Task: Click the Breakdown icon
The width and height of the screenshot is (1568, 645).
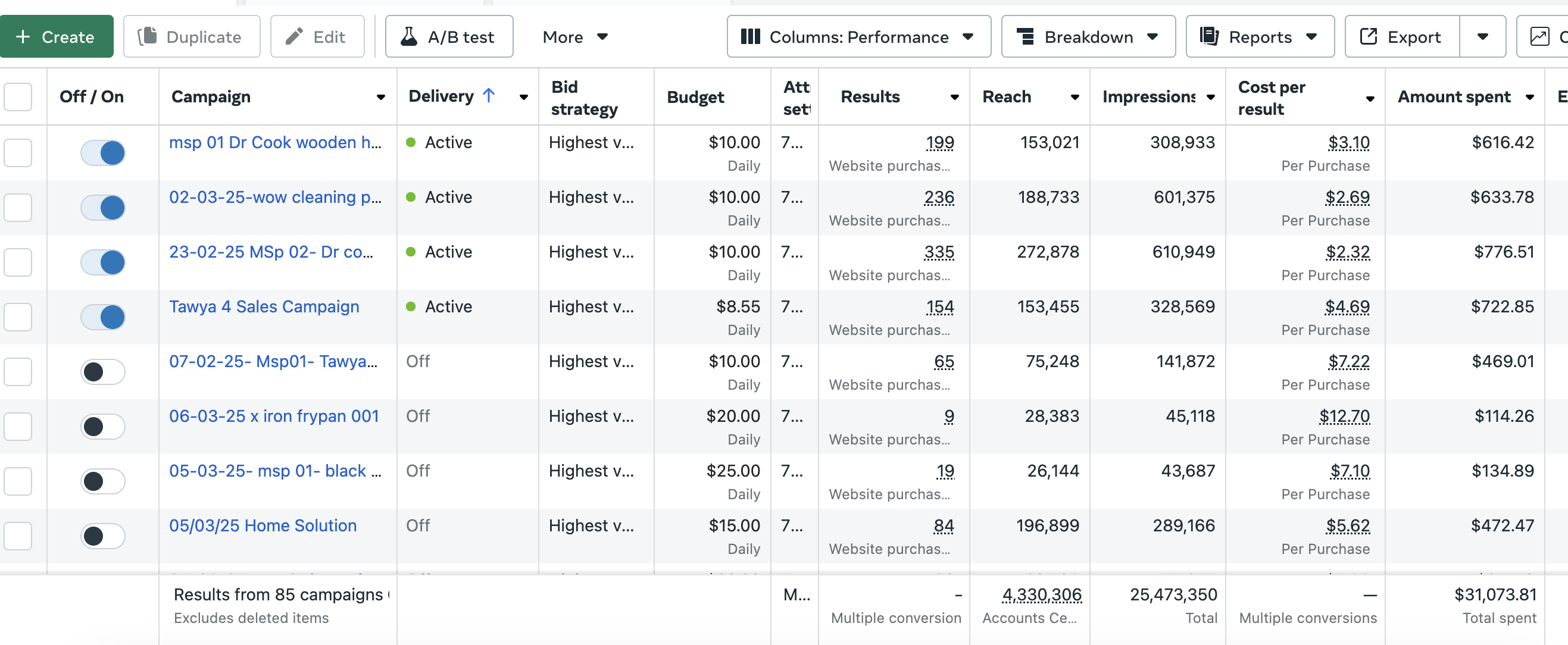Action: pyautogui.click(x=1026, y=36)
